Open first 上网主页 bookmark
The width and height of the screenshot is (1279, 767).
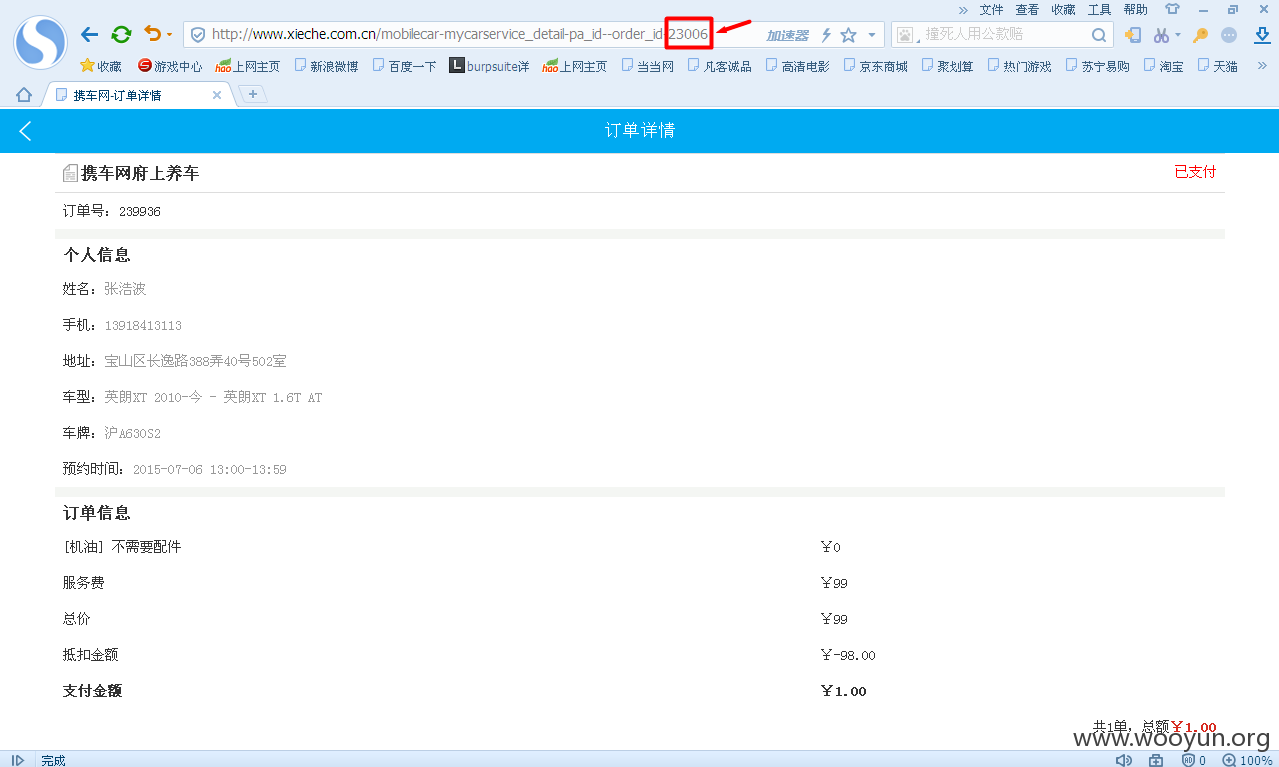tap(247, 66)
